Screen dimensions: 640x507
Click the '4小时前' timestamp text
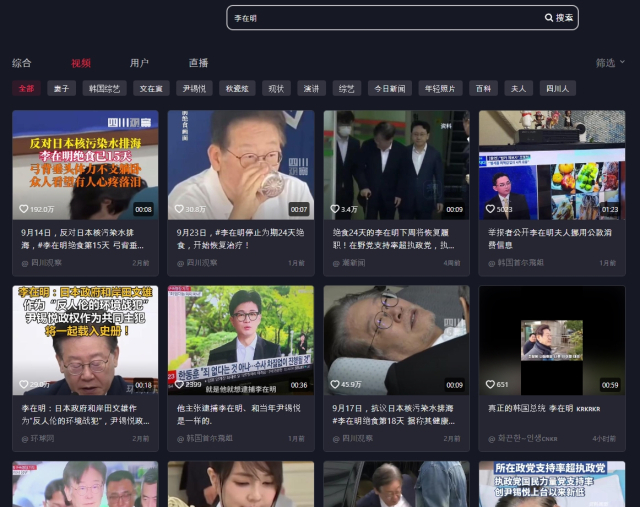point(604,438)
